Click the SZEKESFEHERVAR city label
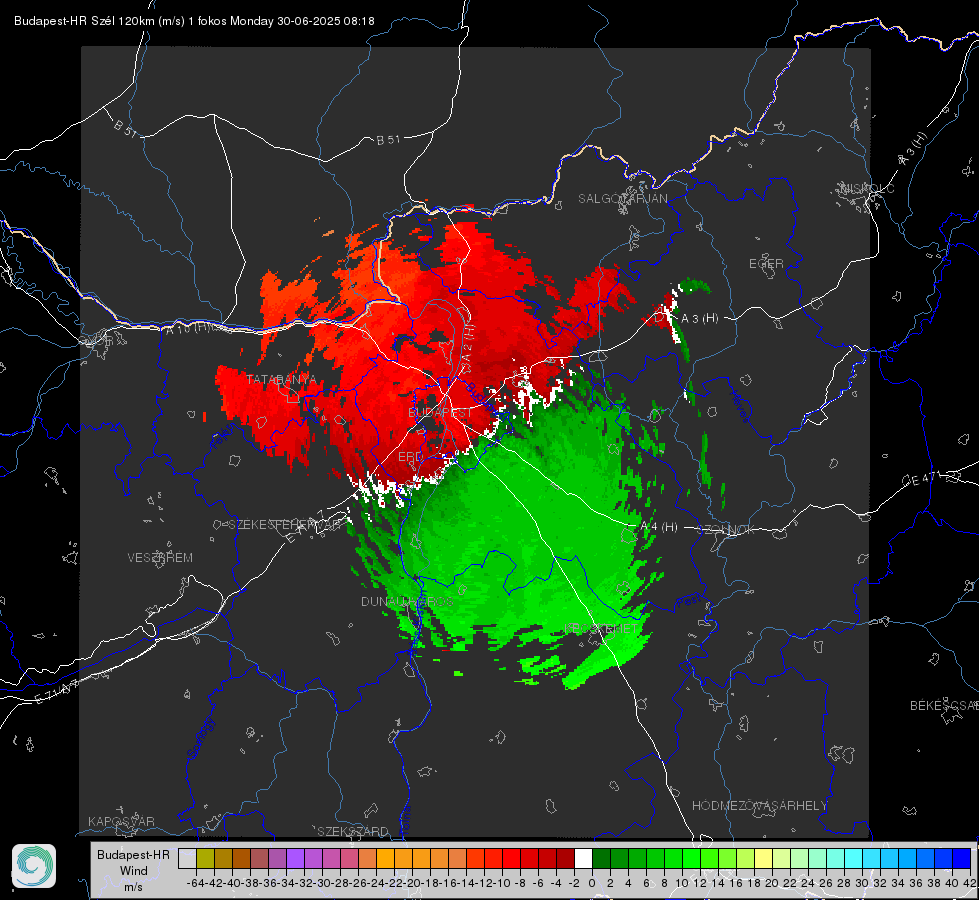The image size is (979, 900). (x=287, y=525)
